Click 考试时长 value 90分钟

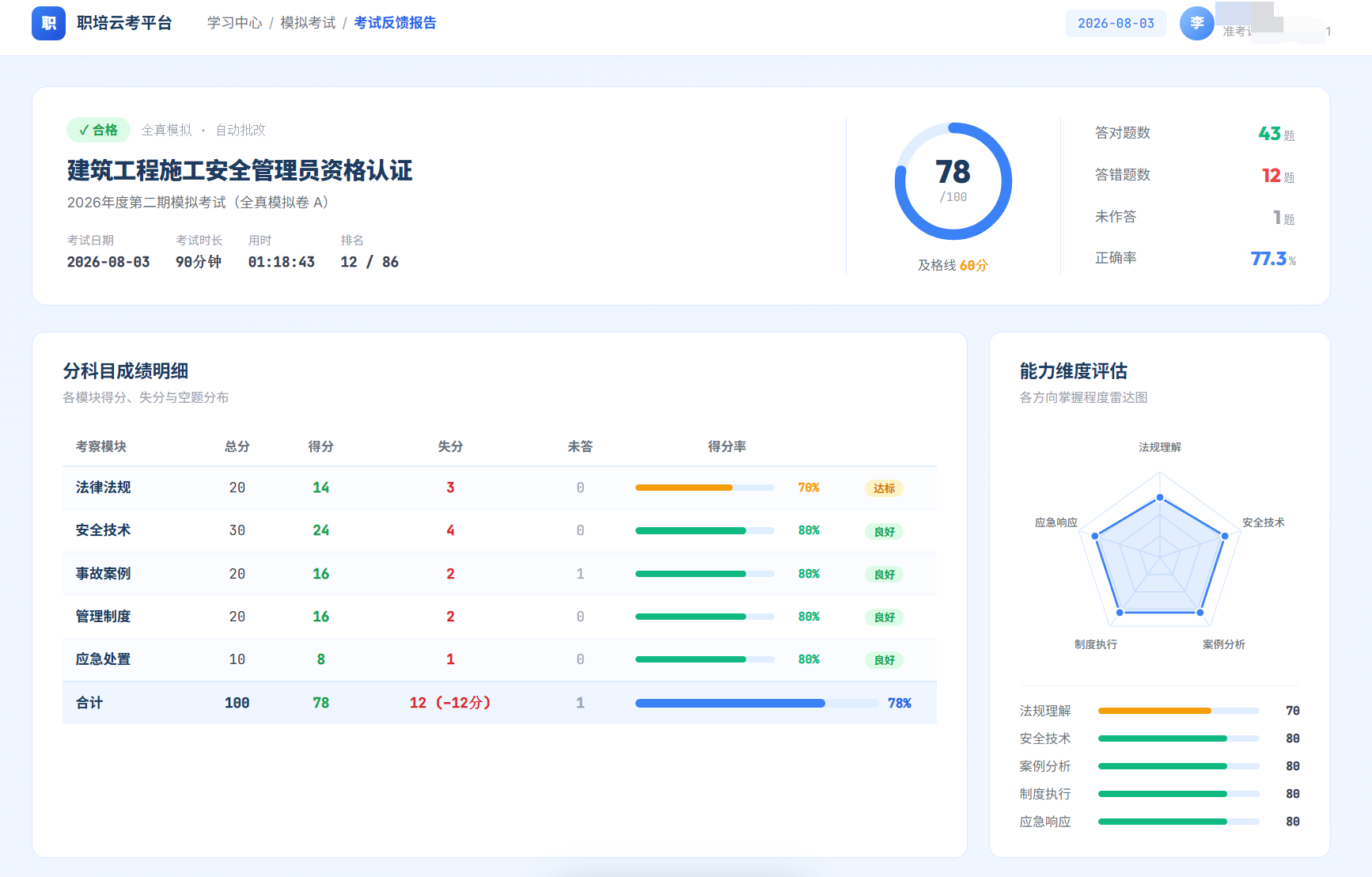point(199,262)
